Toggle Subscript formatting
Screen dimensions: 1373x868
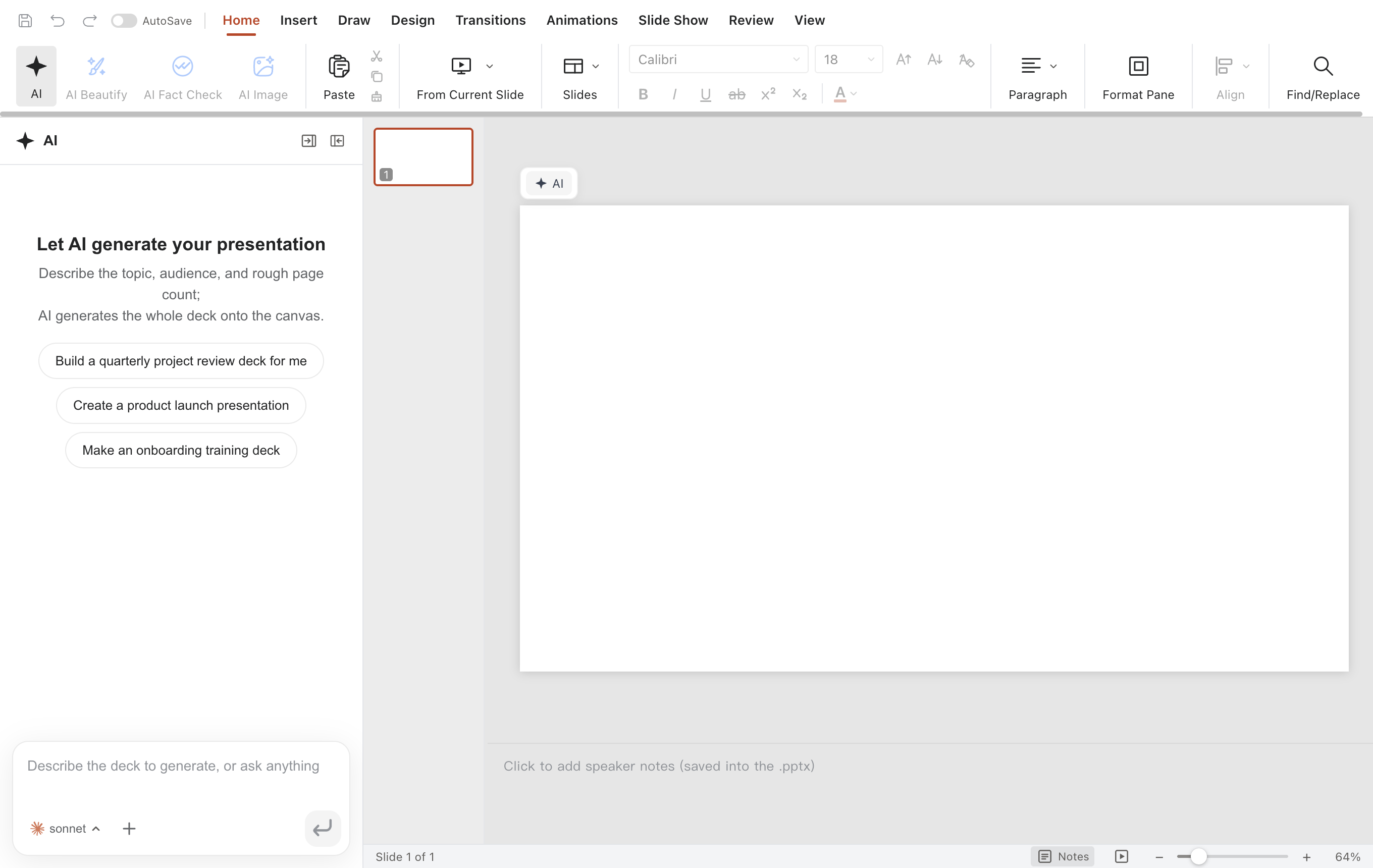800,94
